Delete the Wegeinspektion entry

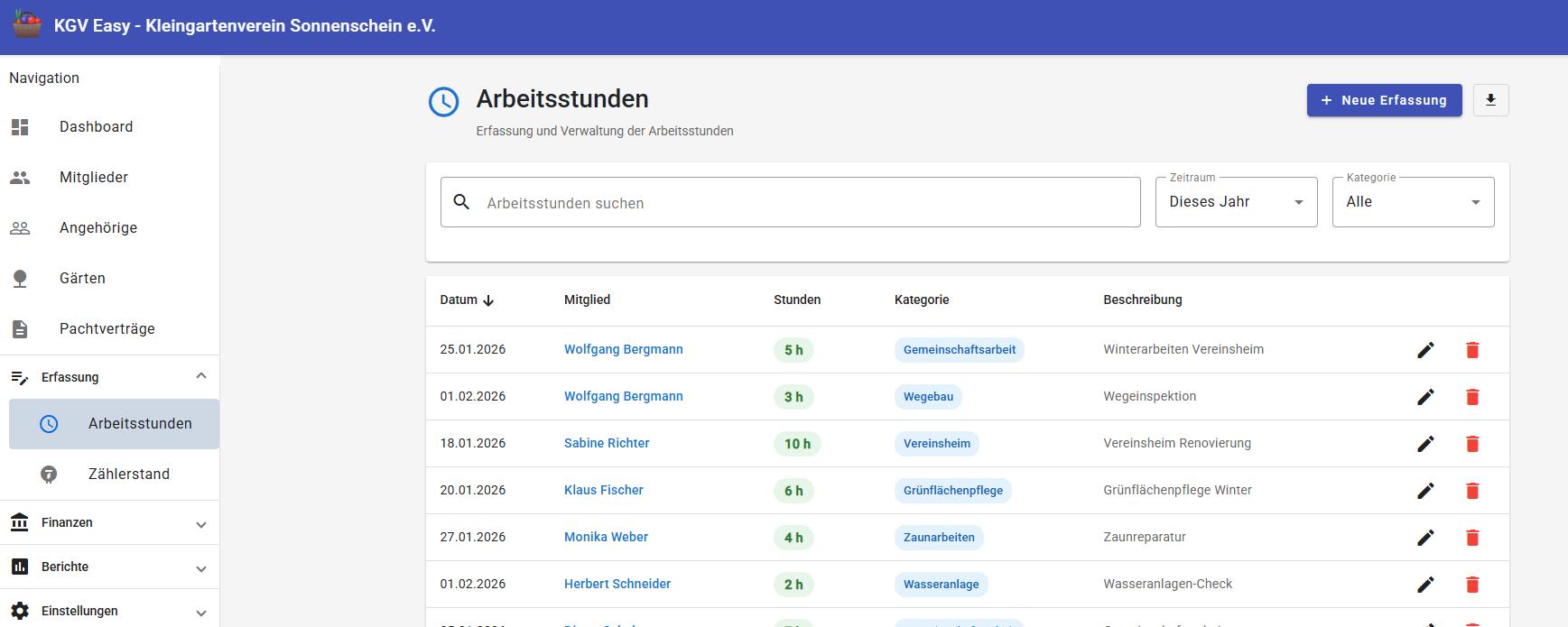click(1472, 397)
